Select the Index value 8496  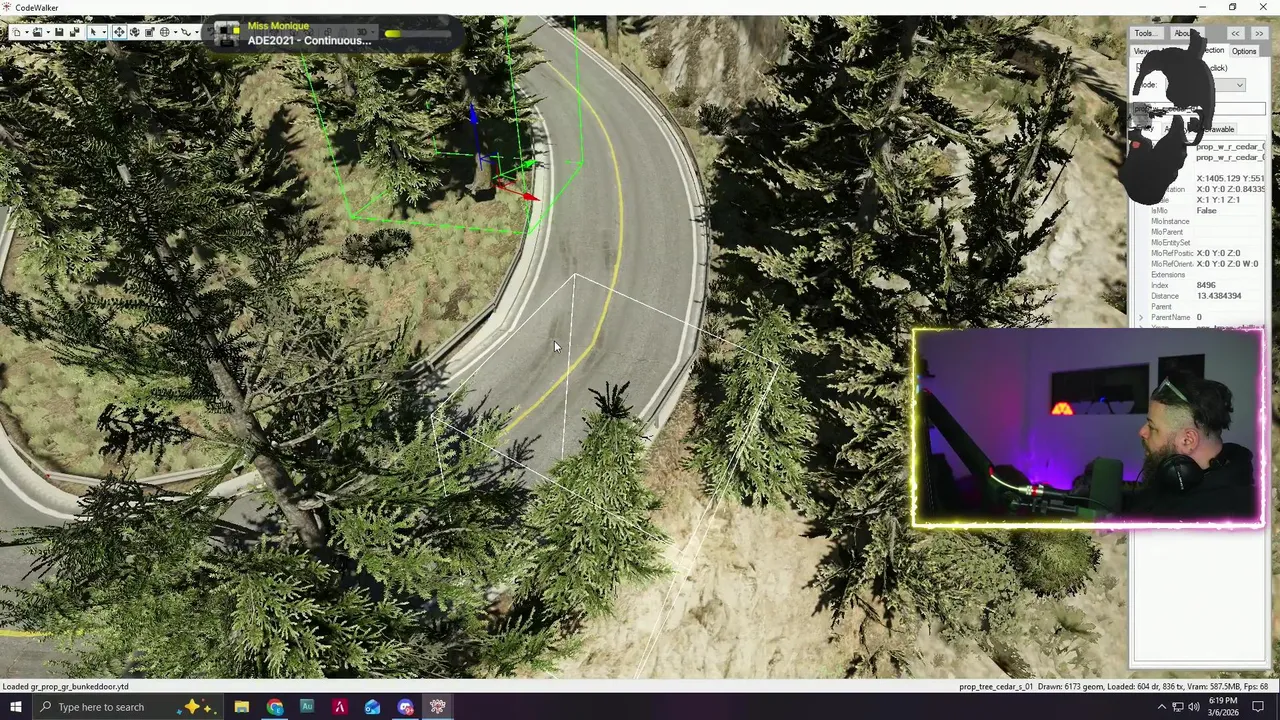coord(1206,285)
